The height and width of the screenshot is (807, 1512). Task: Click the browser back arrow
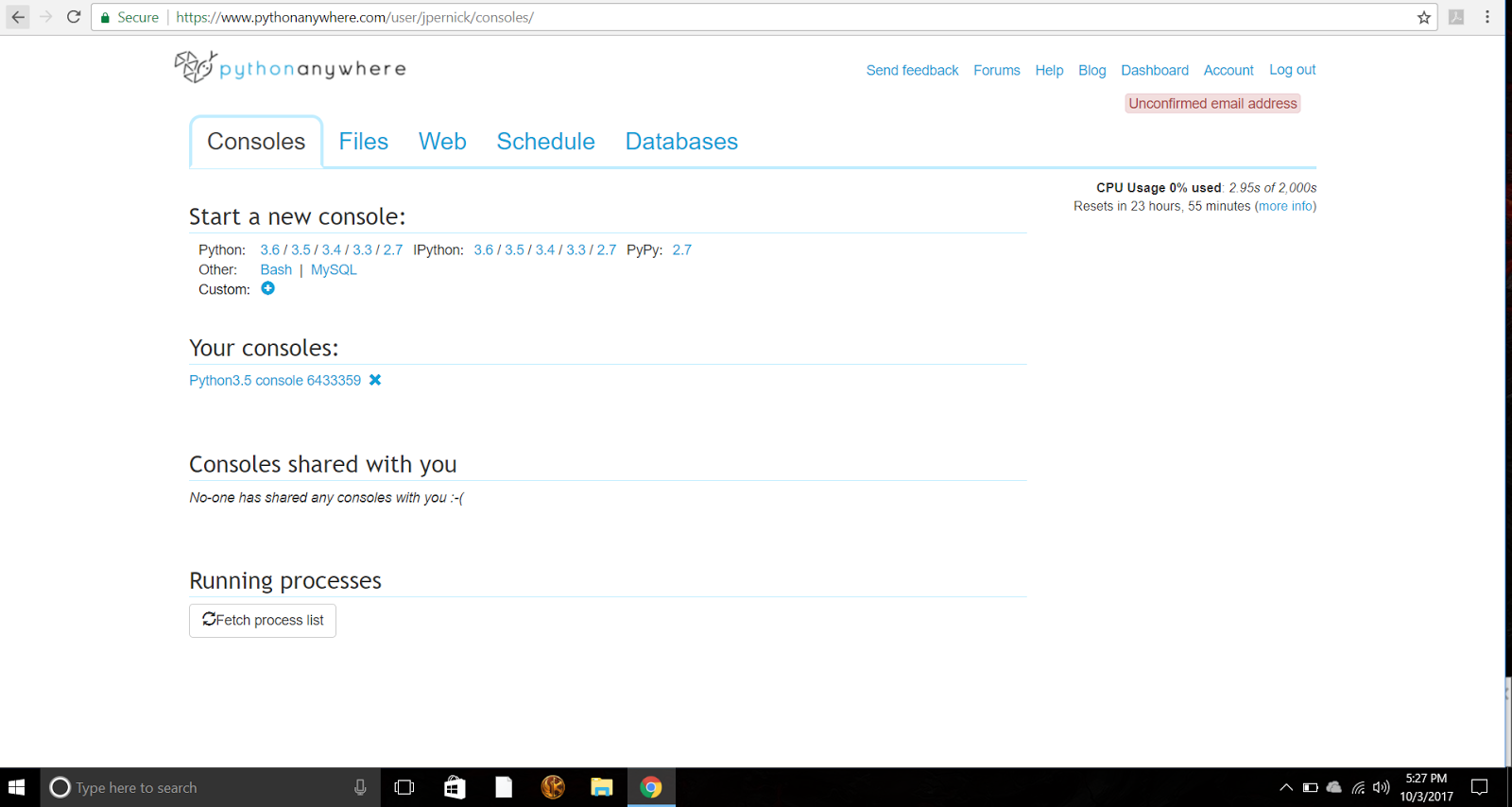click(x=18, y=17)
